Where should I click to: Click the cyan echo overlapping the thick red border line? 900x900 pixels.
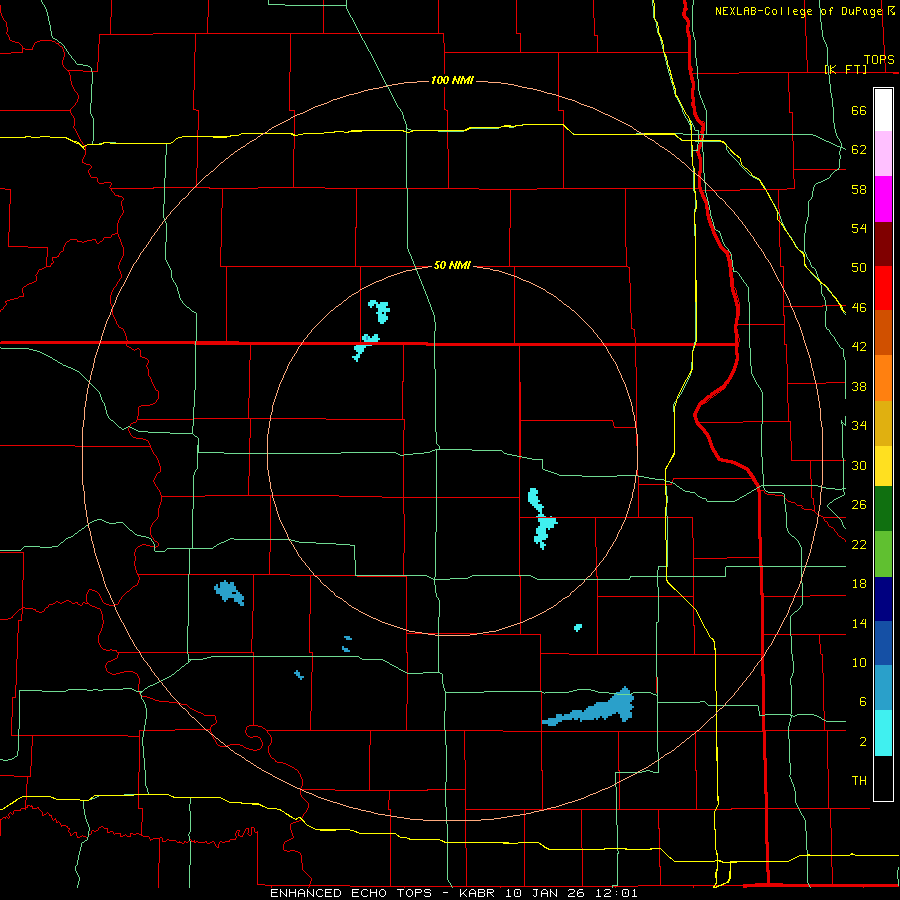365,347
